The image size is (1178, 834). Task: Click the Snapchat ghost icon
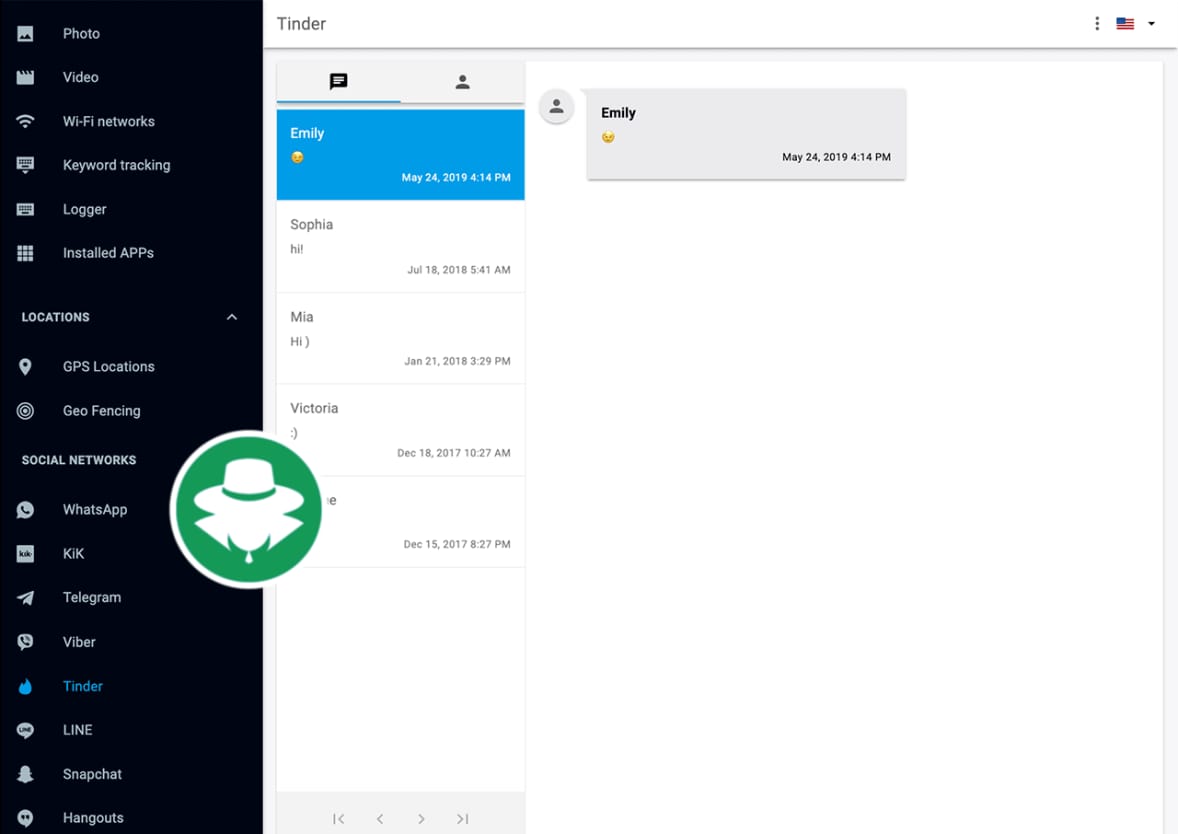(x=26, y=774)
